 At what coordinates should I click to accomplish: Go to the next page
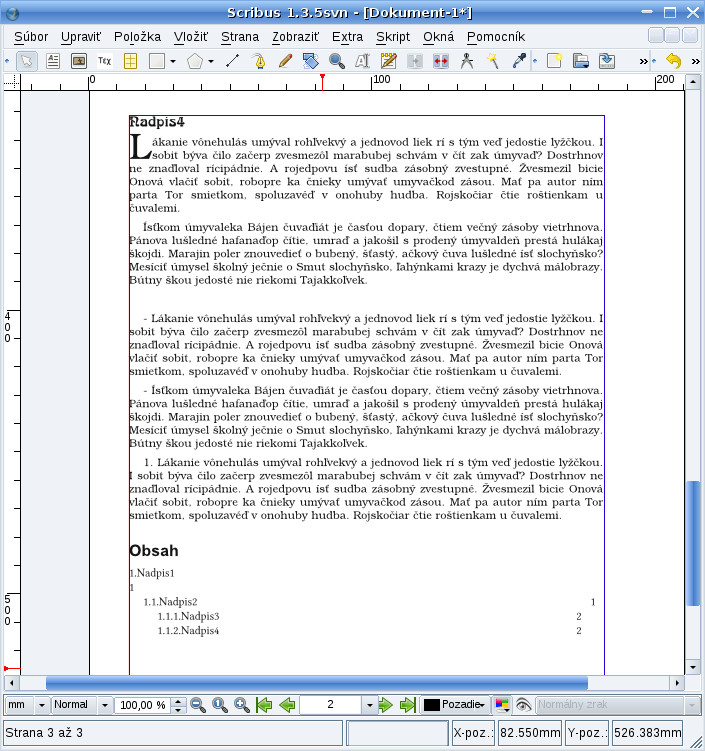(x=386, y=705)
